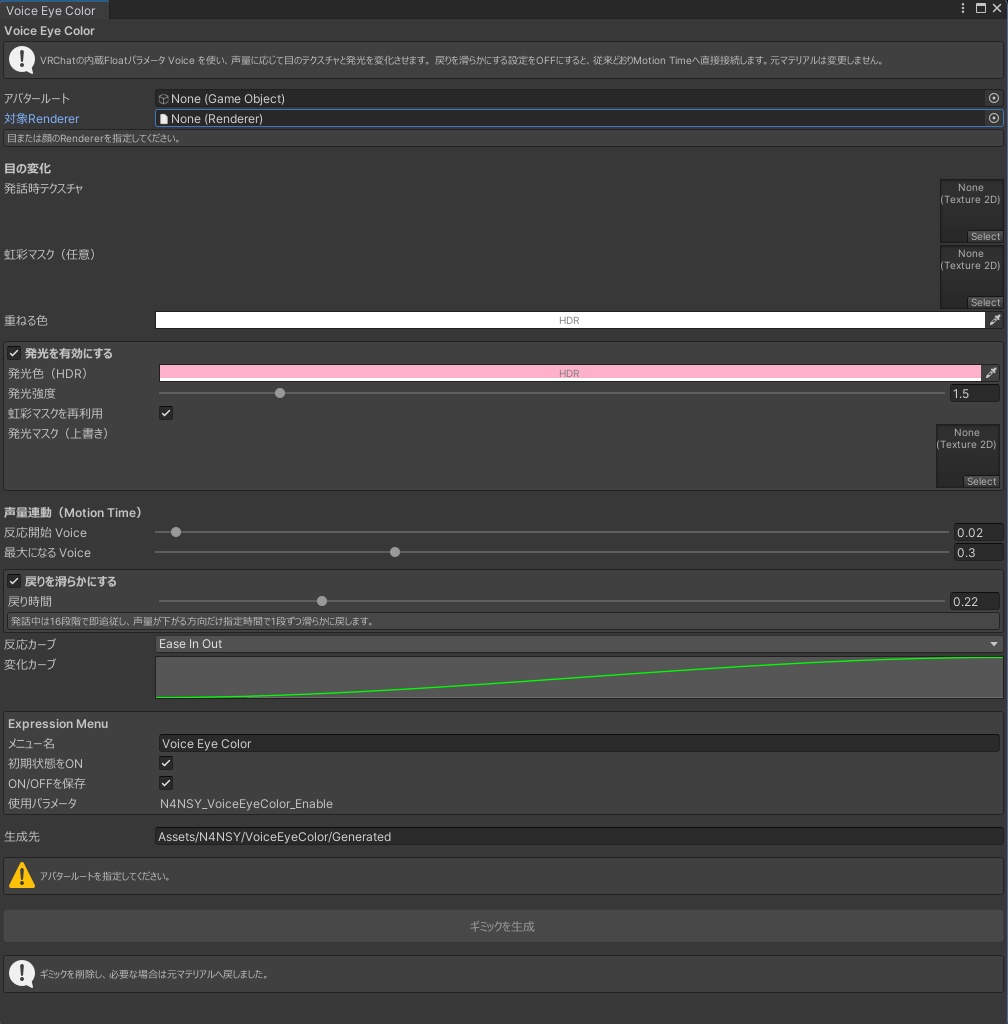Close the Voice Eye Color window

(997, 8)
